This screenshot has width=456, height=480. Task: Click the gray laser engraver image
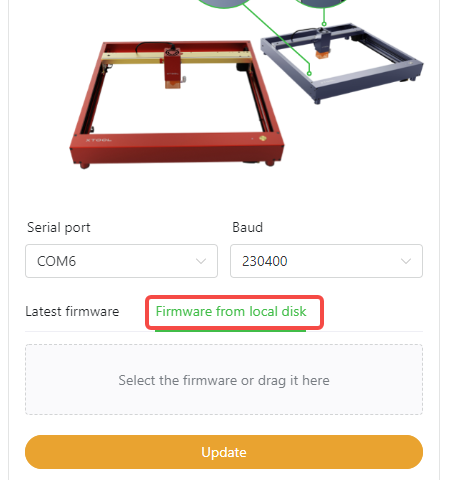[342, 63]
